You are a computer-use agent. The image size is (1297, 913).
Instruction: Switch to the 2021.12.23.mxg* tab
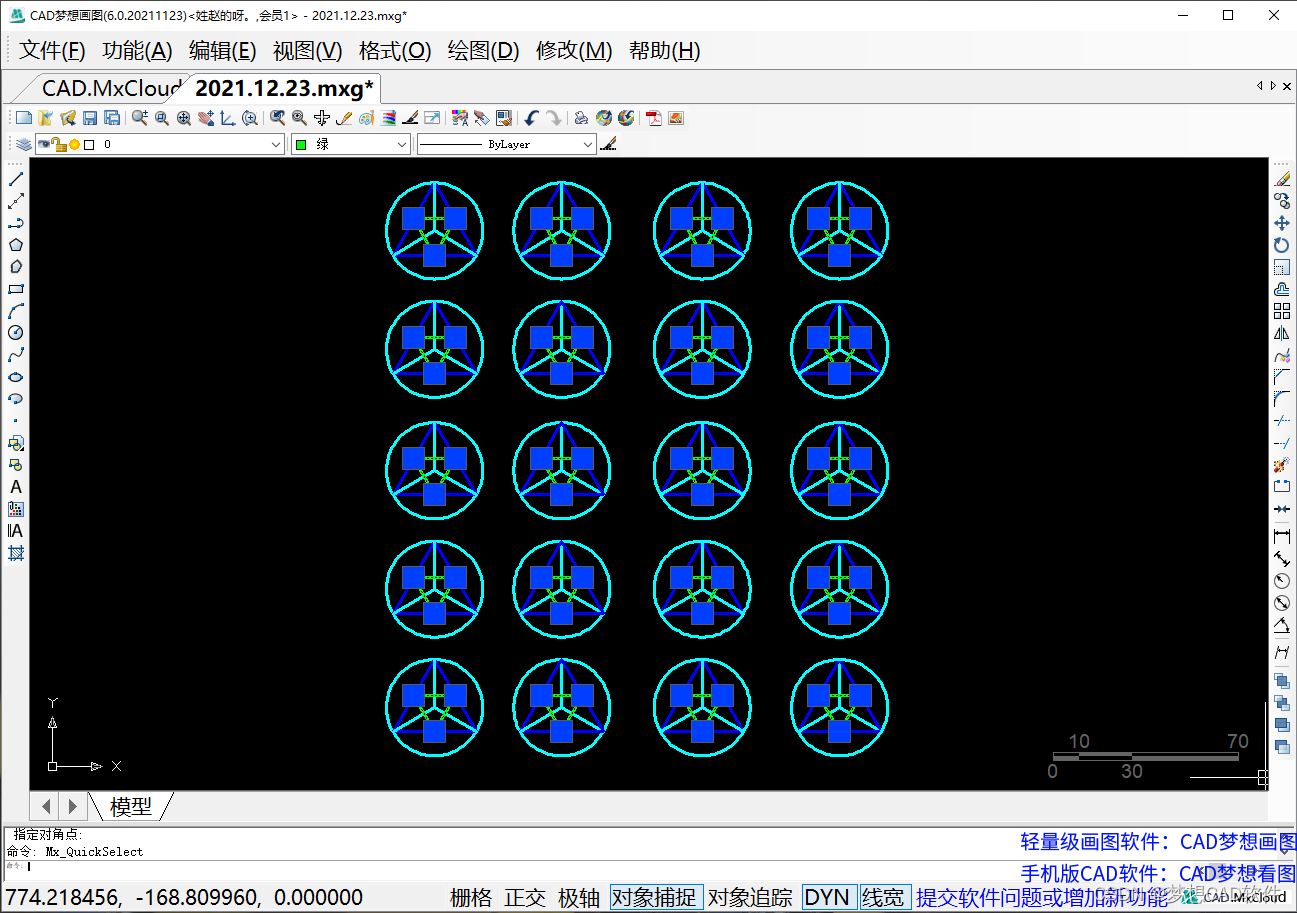pyautogui.click(x=284, y=88)
